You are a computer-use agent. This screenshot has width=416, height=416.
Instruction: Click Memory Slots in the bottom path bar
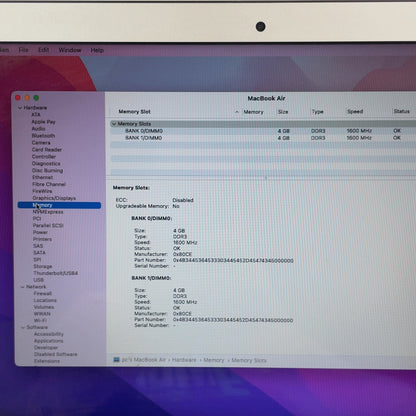pyautogui.click(x=249, y=360)
